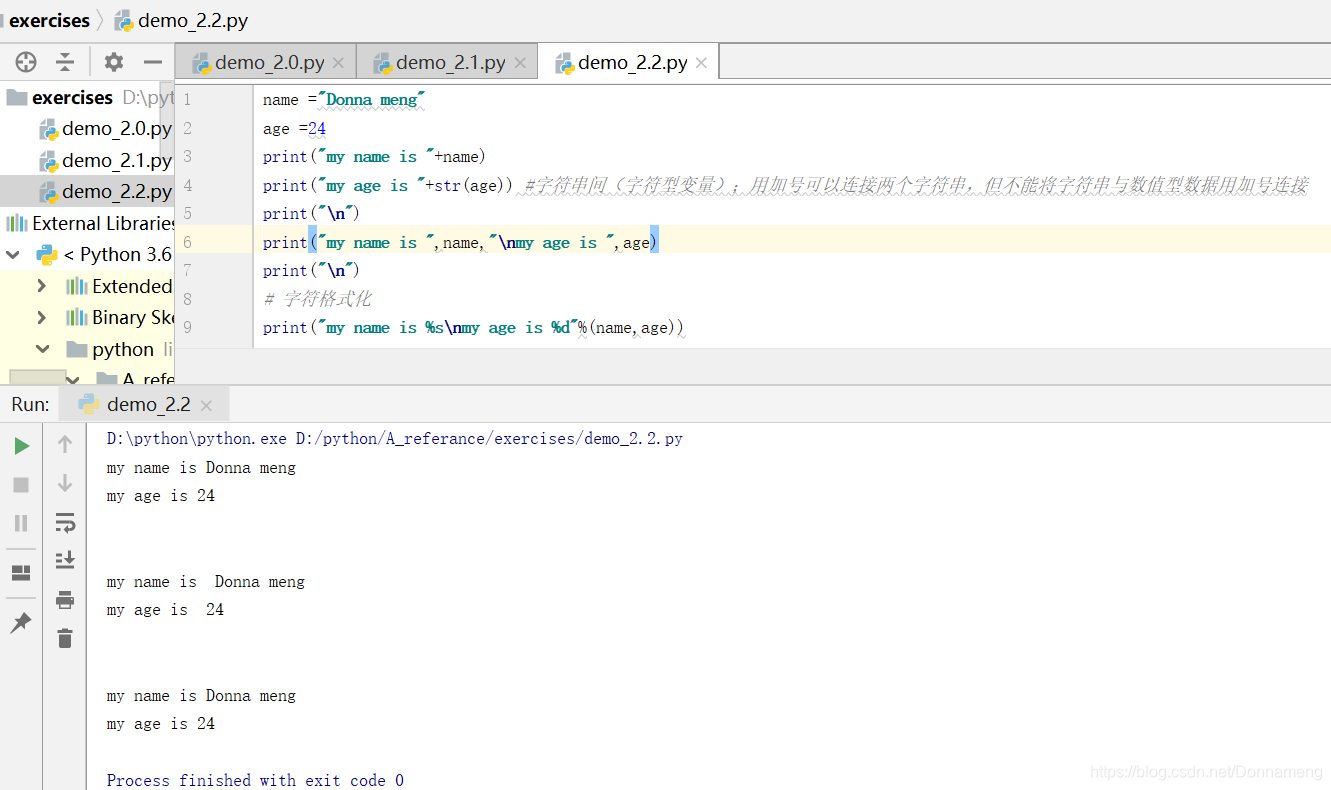Open project panel settings gear
The width and height of the screenshot is (1331, 790).
click(x=114, y=62)
